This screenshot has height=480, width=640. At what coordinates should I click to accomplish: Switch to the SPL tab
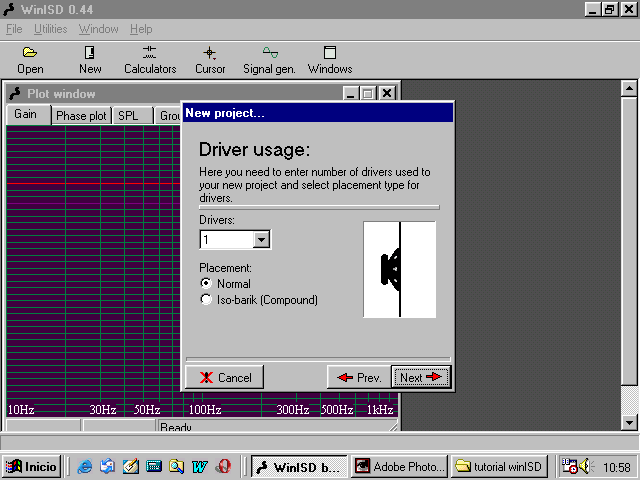point(133,116)
